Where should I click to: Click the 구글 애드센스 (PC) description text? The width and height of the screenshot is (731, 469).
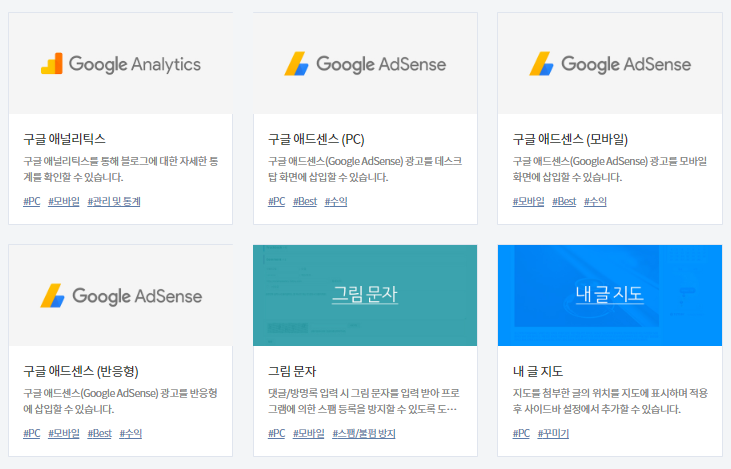click(x=365, y=169)
